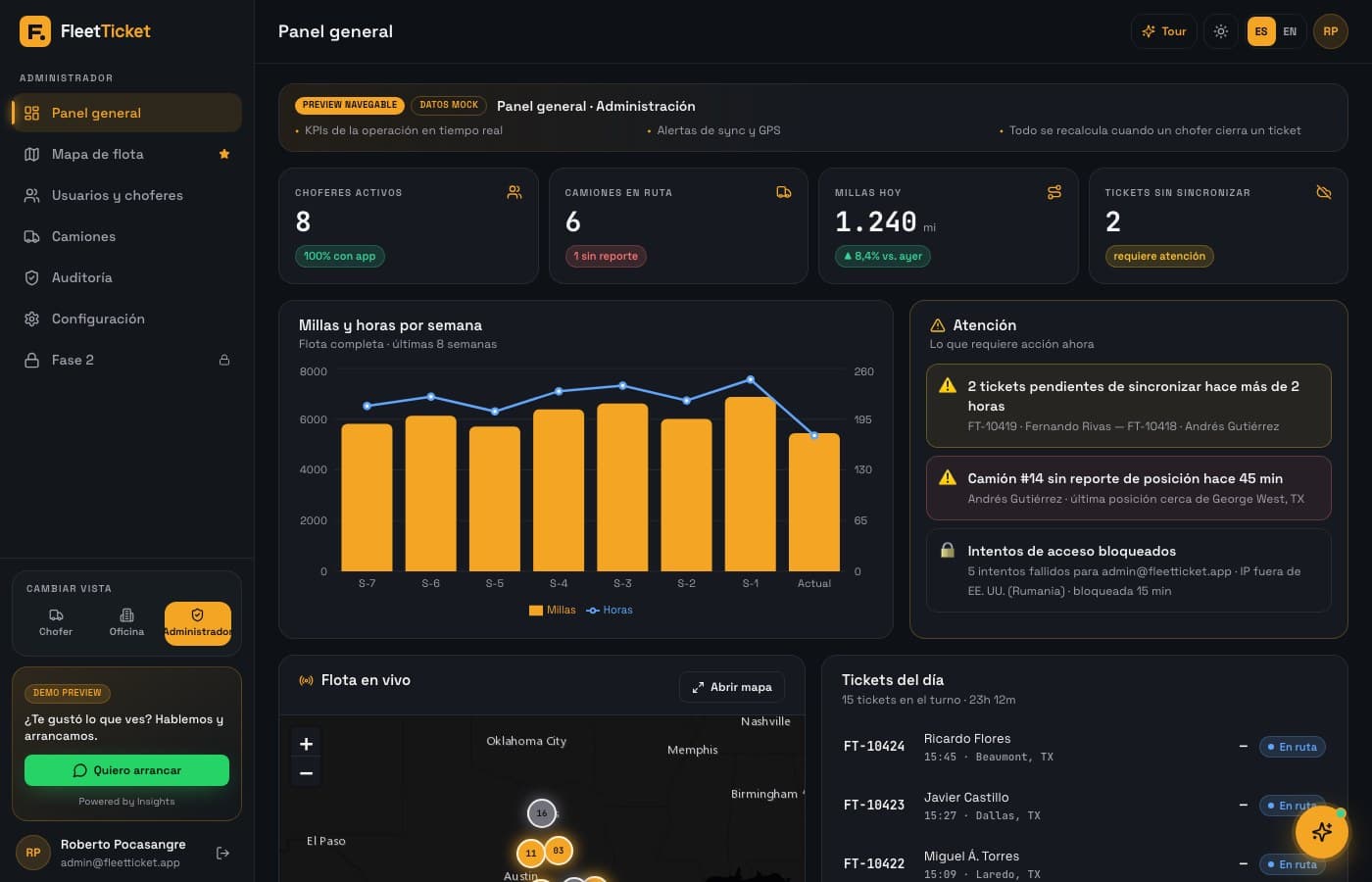Click the sync-off icon on Tickets sin sincronizar

pyautogui.click(x=1324, y=192)
